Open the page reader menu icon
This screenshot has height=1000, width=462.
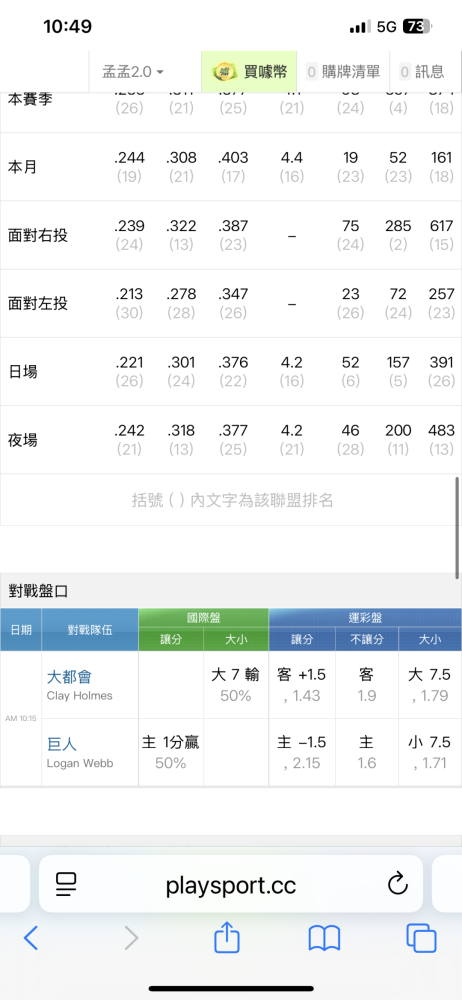pyautogui.click(x=66, y=884)
